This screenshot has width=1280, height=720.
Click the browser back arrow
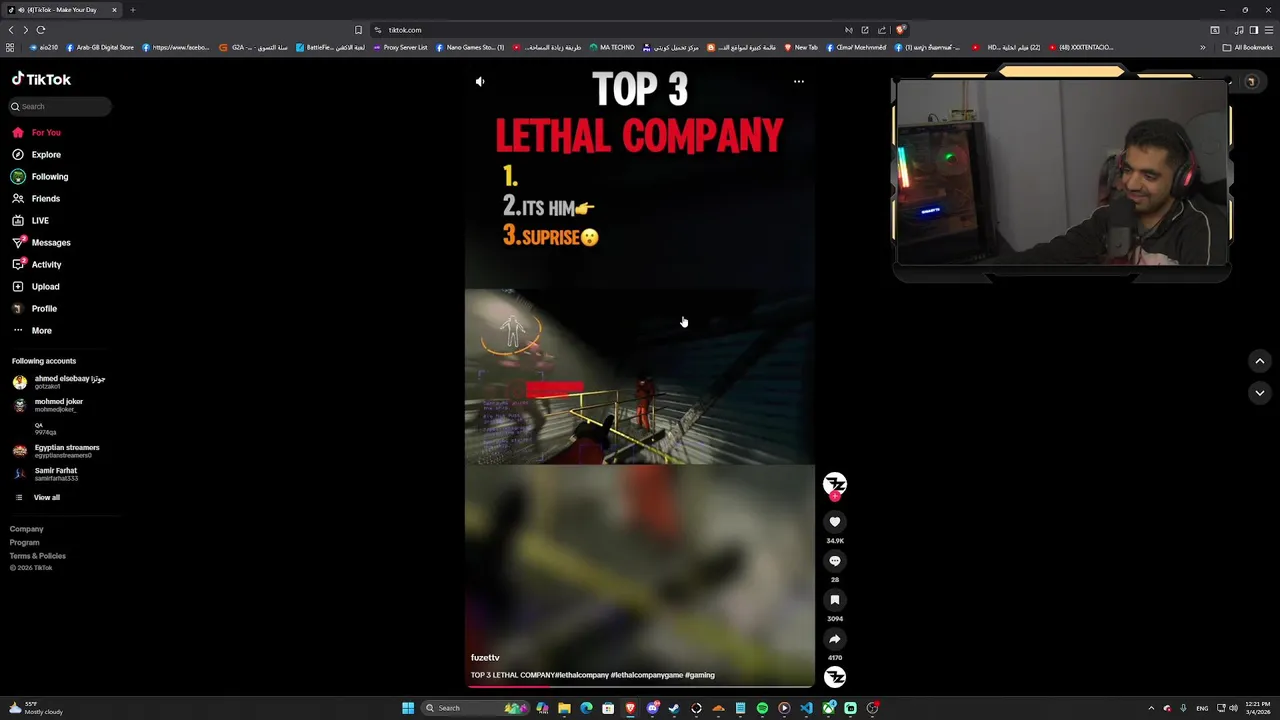[x=11, y=30]
